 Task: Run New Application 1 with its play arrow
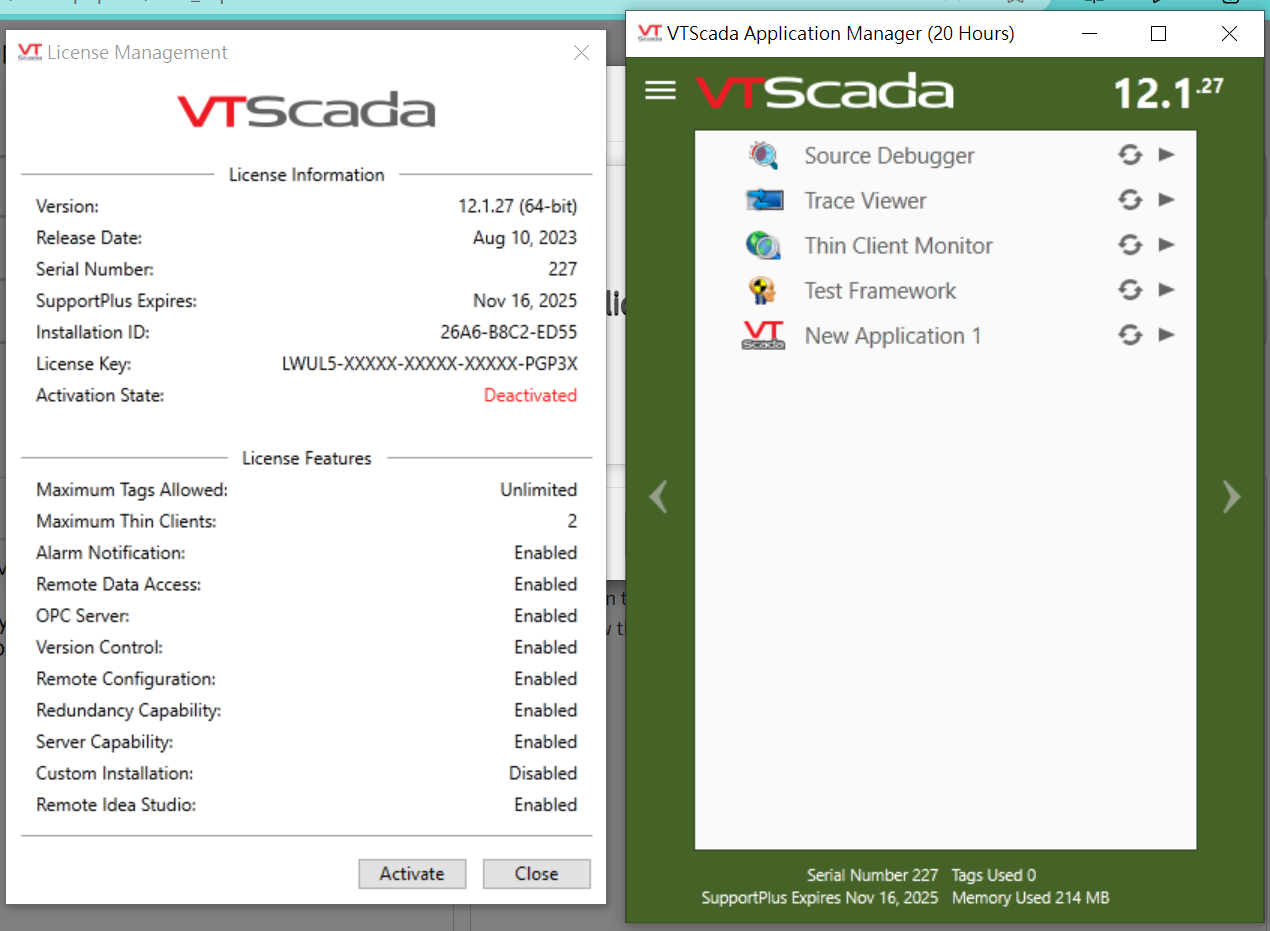coord(1166,334)
